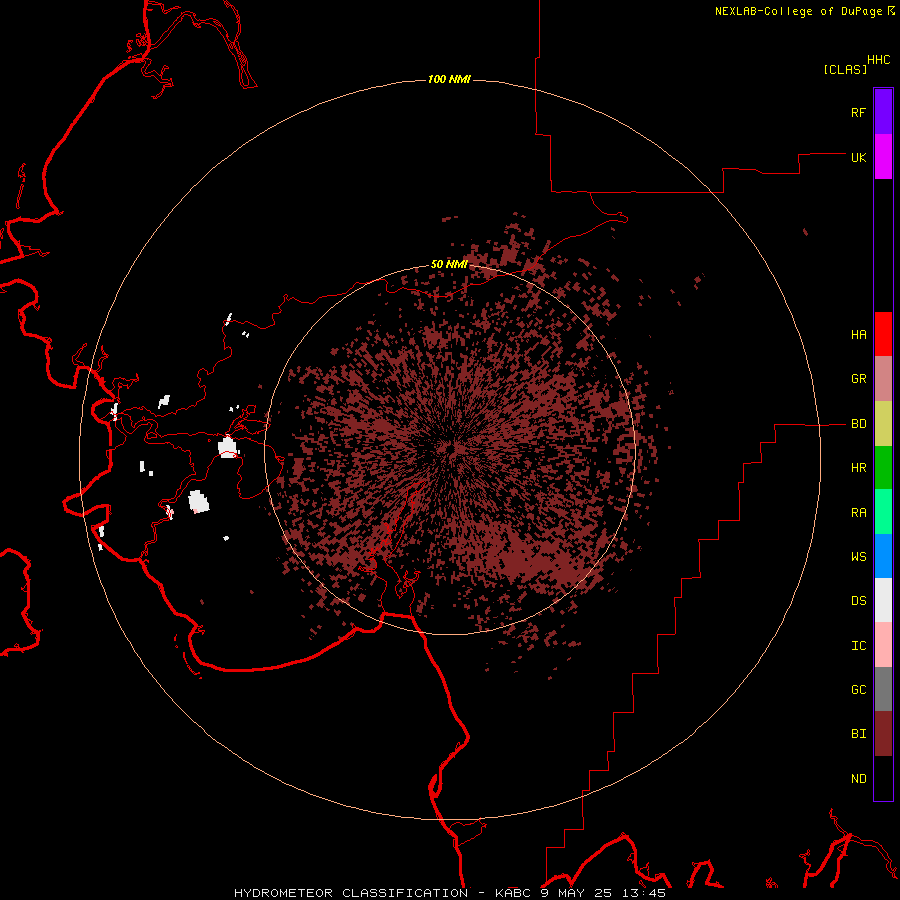This screenshot has width=900, height=900.
Task: Click the gray GC legend swatch
Action: 883,689
